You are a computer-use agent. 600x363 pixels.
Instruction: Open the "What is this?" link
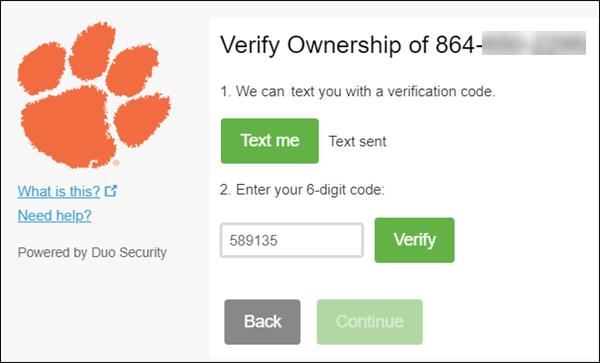[x=59, y=191]
